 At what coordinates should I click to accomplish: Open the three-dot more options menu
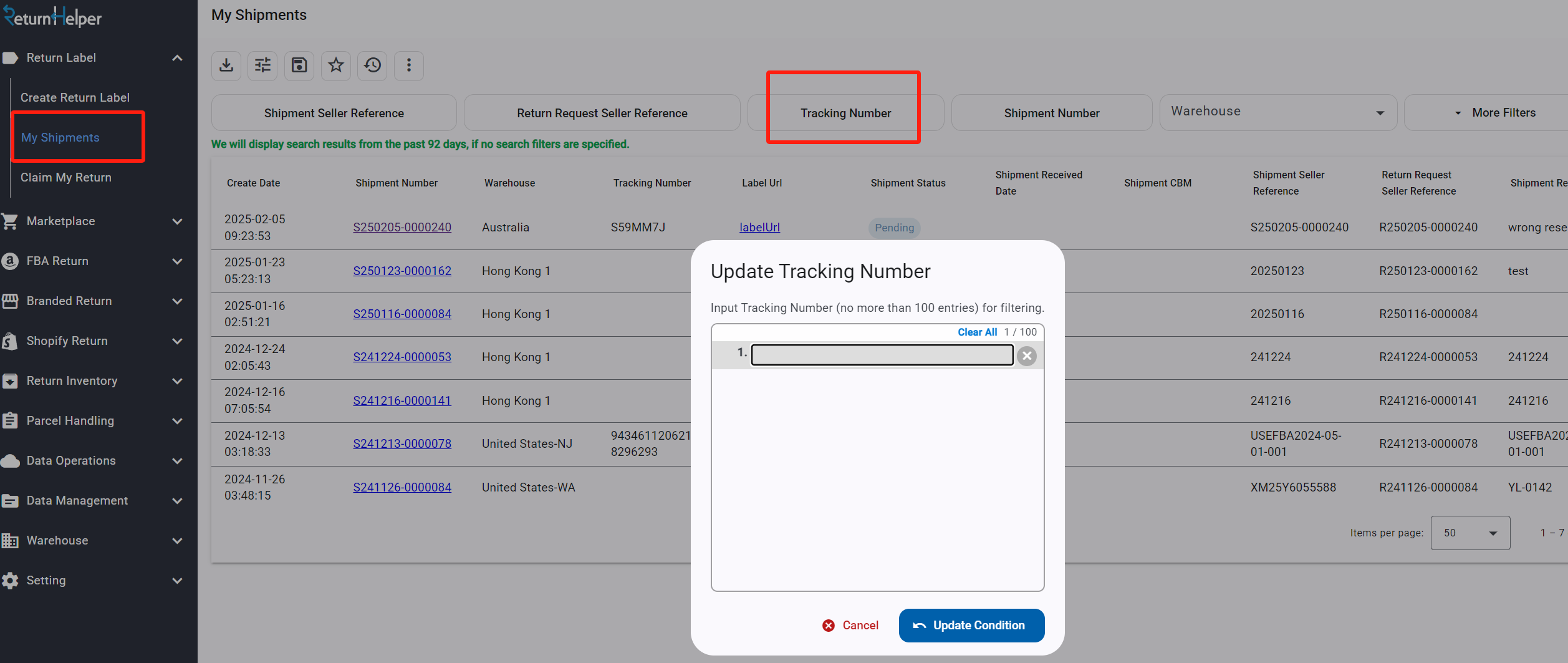click(x=409, y=65)
